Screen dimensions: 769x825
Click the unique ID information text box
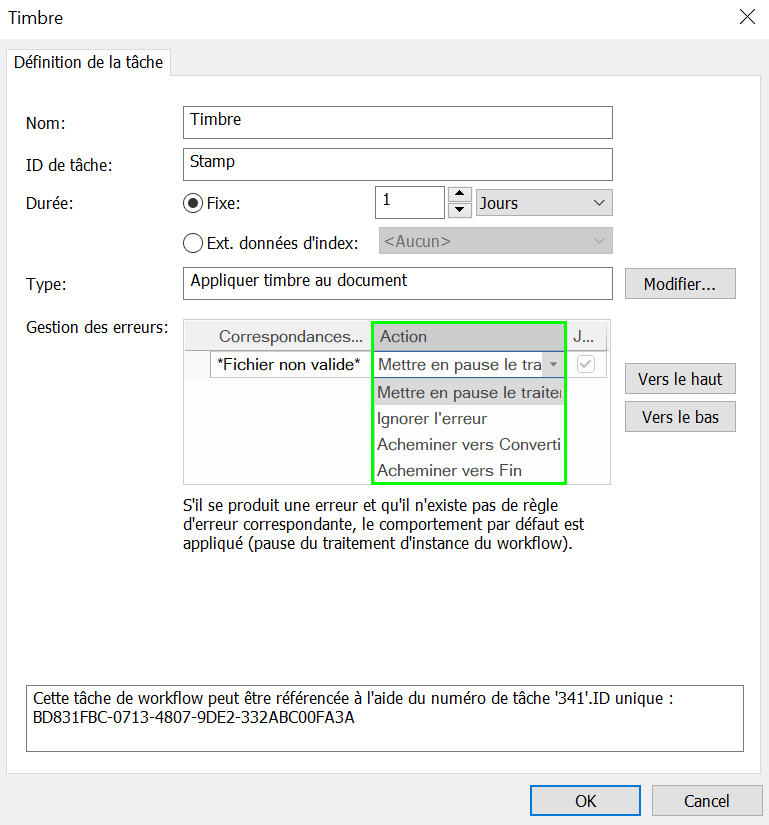pyautogui.click(x=384, y=718)
